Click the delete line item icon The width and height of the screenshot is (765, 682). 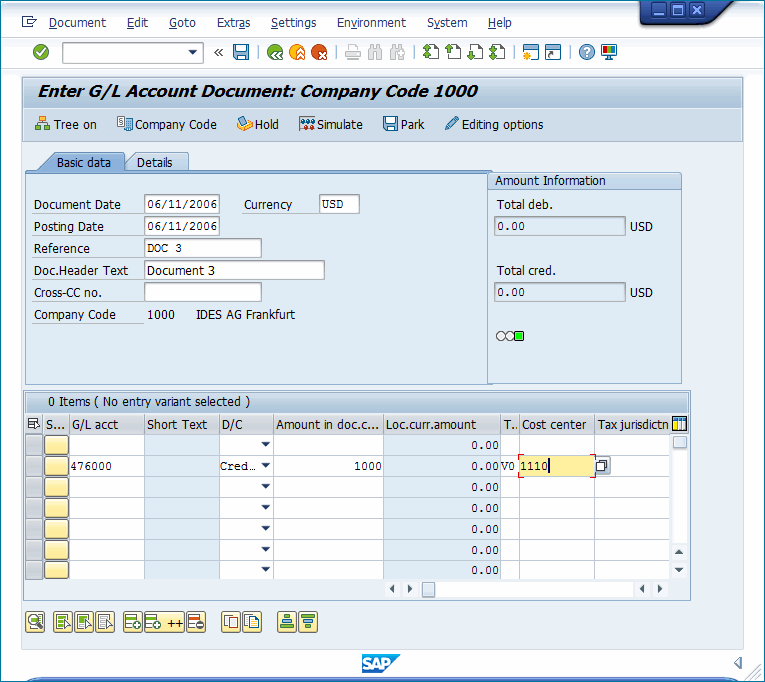[196, 622]
